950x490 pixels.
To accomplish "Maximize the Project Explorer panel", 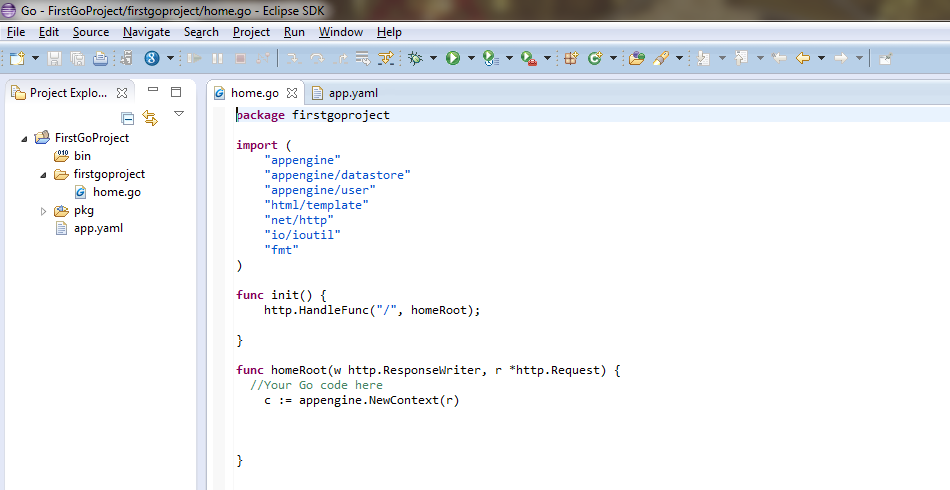I will (x=176, y=92).
